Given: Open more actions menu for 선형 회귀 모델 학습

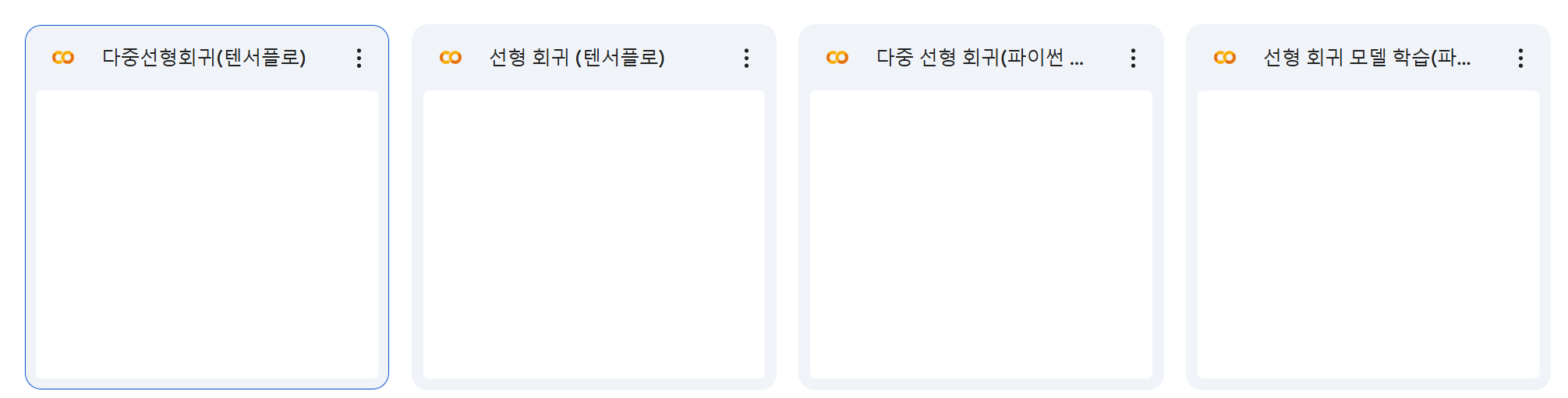Looking at the screenshot, I should coord(1520,58).
